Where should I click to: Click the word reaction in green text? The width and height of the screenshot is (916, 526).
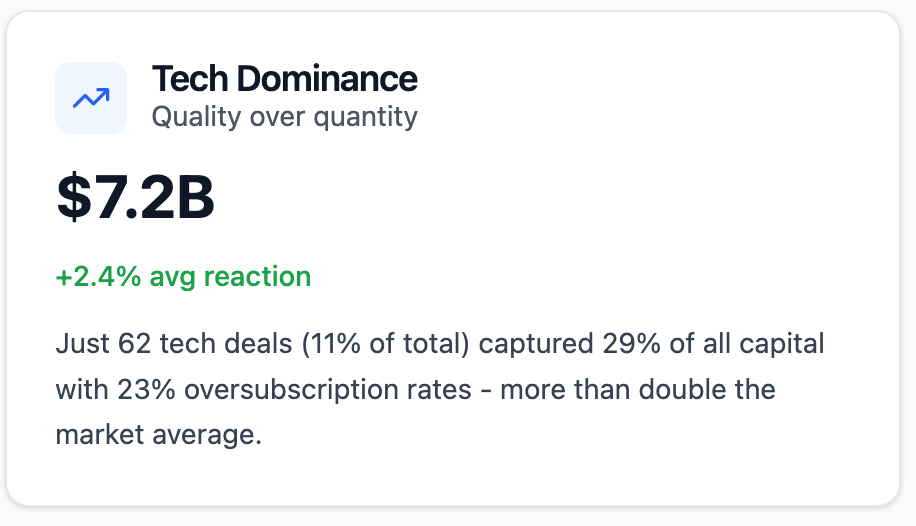[x=257, y=276]
